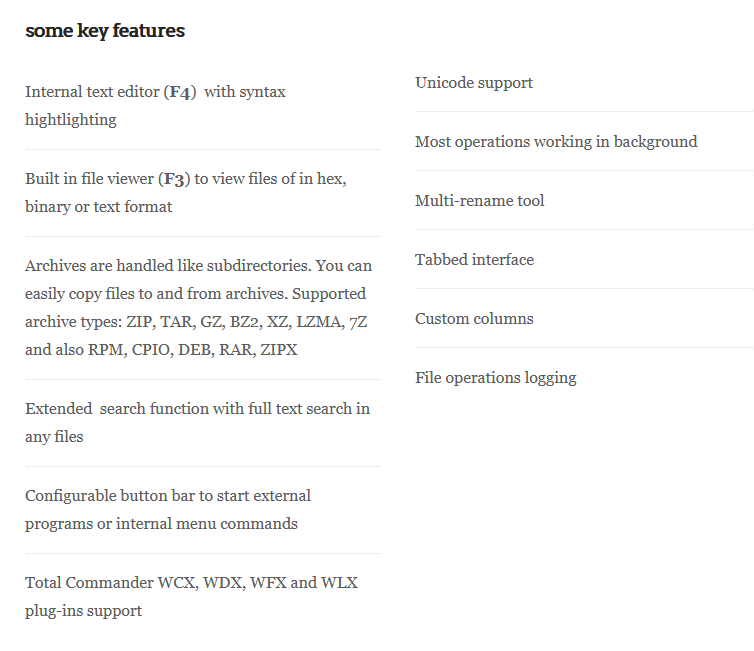
Task: Click the bold F4 shortcut text
Action: point(180,92)
